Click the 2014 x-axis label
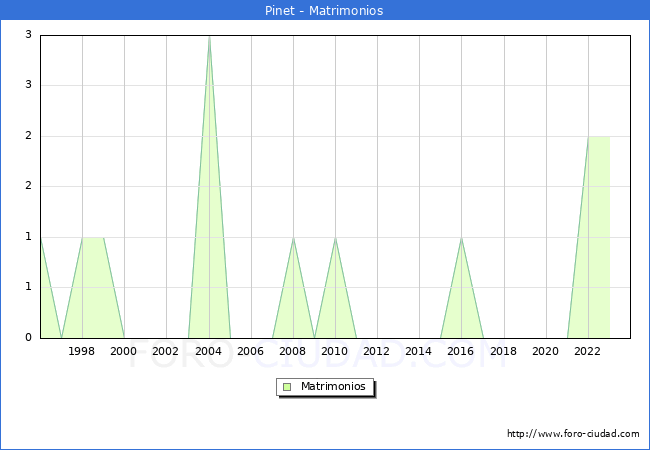Viewport: 650px width, 450px height. click(x=419, y=351)
